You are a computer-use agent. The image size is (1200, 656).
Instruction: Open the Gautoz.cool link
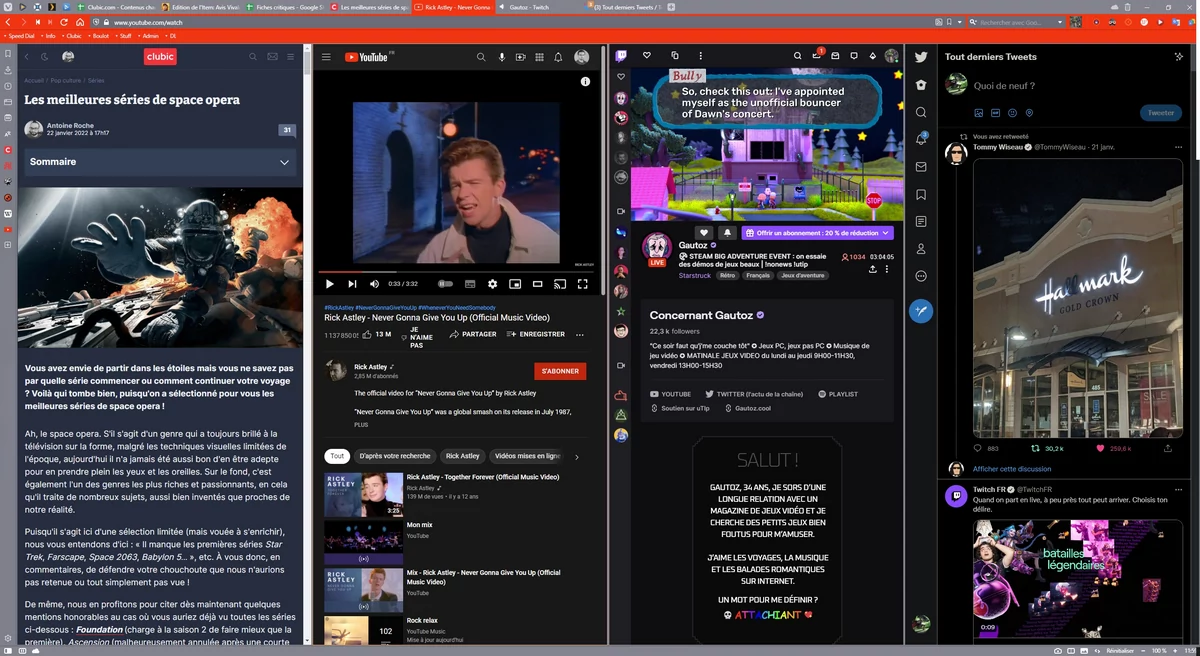(x=747, y=408)
